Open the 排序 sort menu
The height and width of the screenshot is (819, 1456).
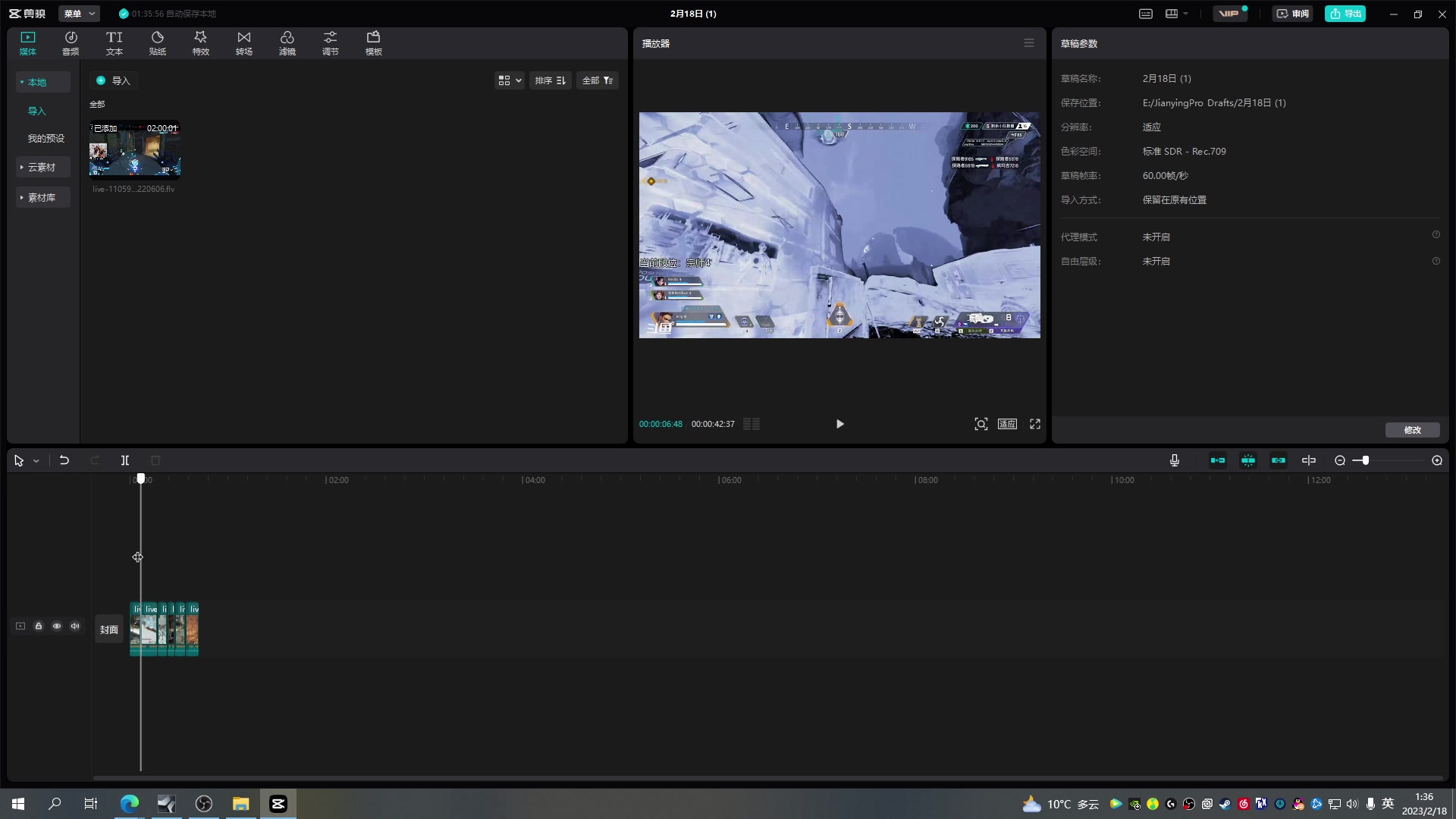[x=551, y=80]
